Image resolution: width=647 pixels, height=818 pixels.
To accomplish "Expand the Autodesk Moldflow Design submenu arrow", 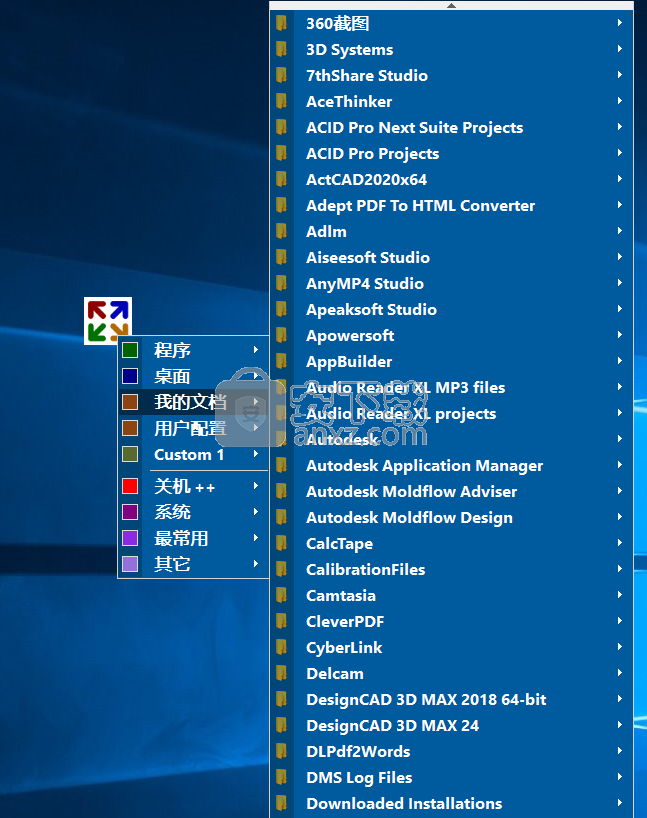I will (619, 516).
